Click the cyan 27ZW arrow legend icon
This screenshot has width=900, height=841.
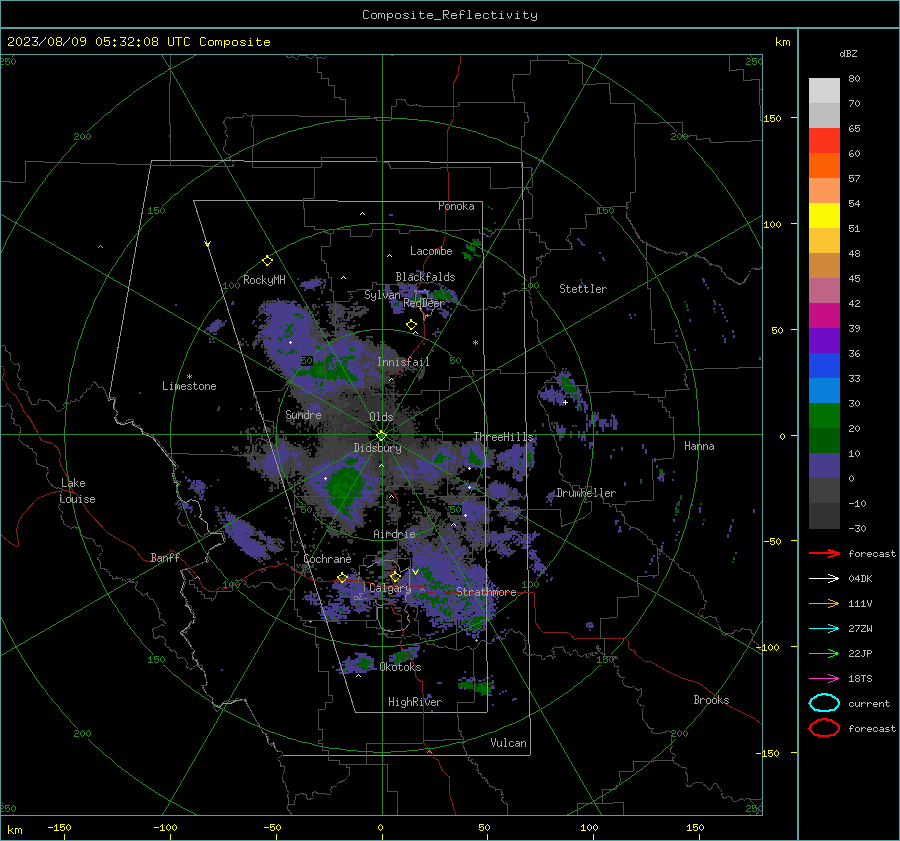[824, 628]
